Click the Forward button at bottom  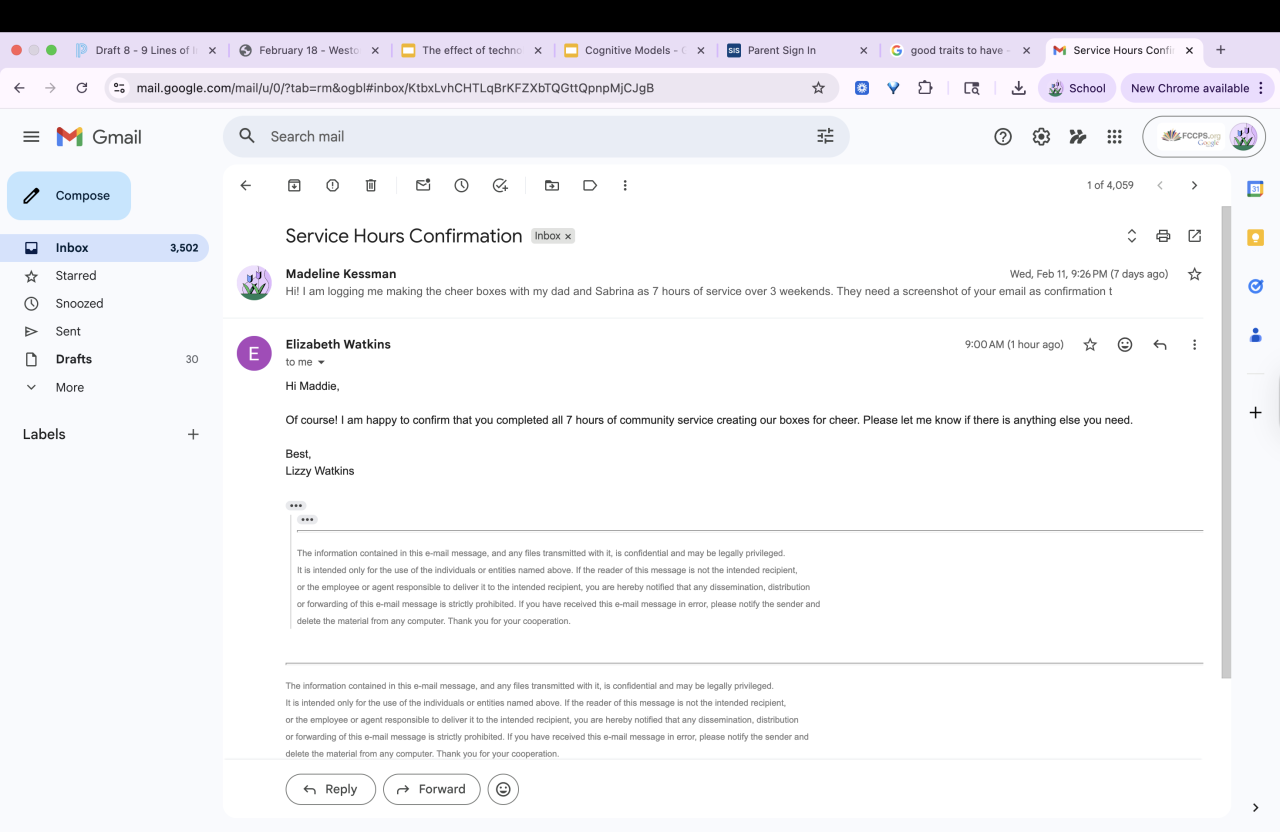(432, 789)
